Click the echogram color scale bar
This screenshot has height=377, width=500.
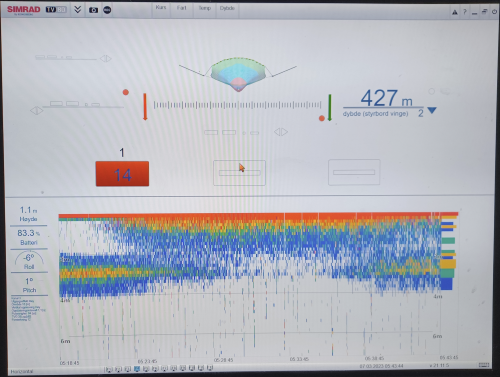(x=449, y=252)
